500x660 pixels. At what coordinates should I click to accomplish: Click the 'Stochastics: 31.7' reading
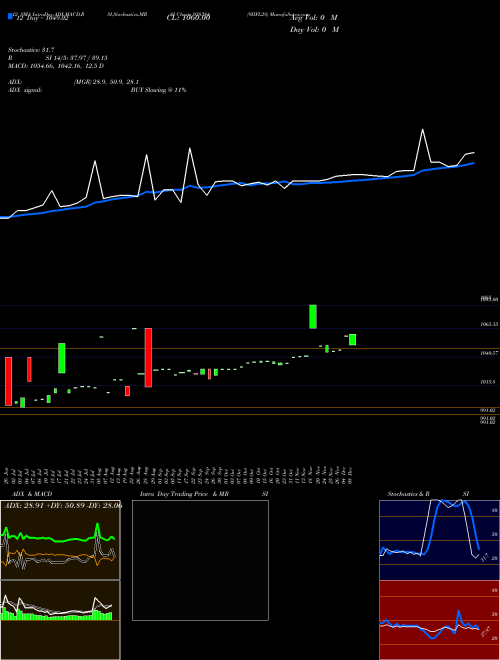31,50
